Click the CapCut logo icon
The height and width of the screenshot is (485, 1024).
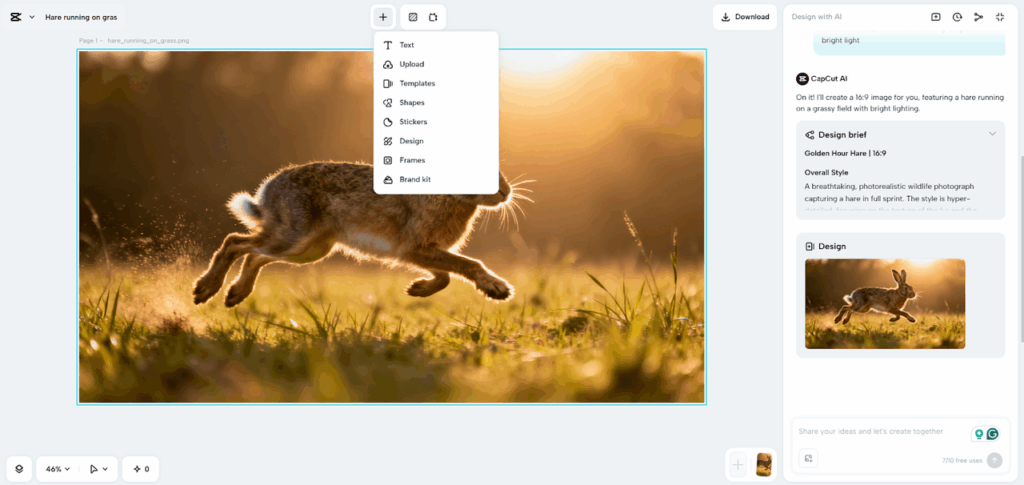coord(16,17)
